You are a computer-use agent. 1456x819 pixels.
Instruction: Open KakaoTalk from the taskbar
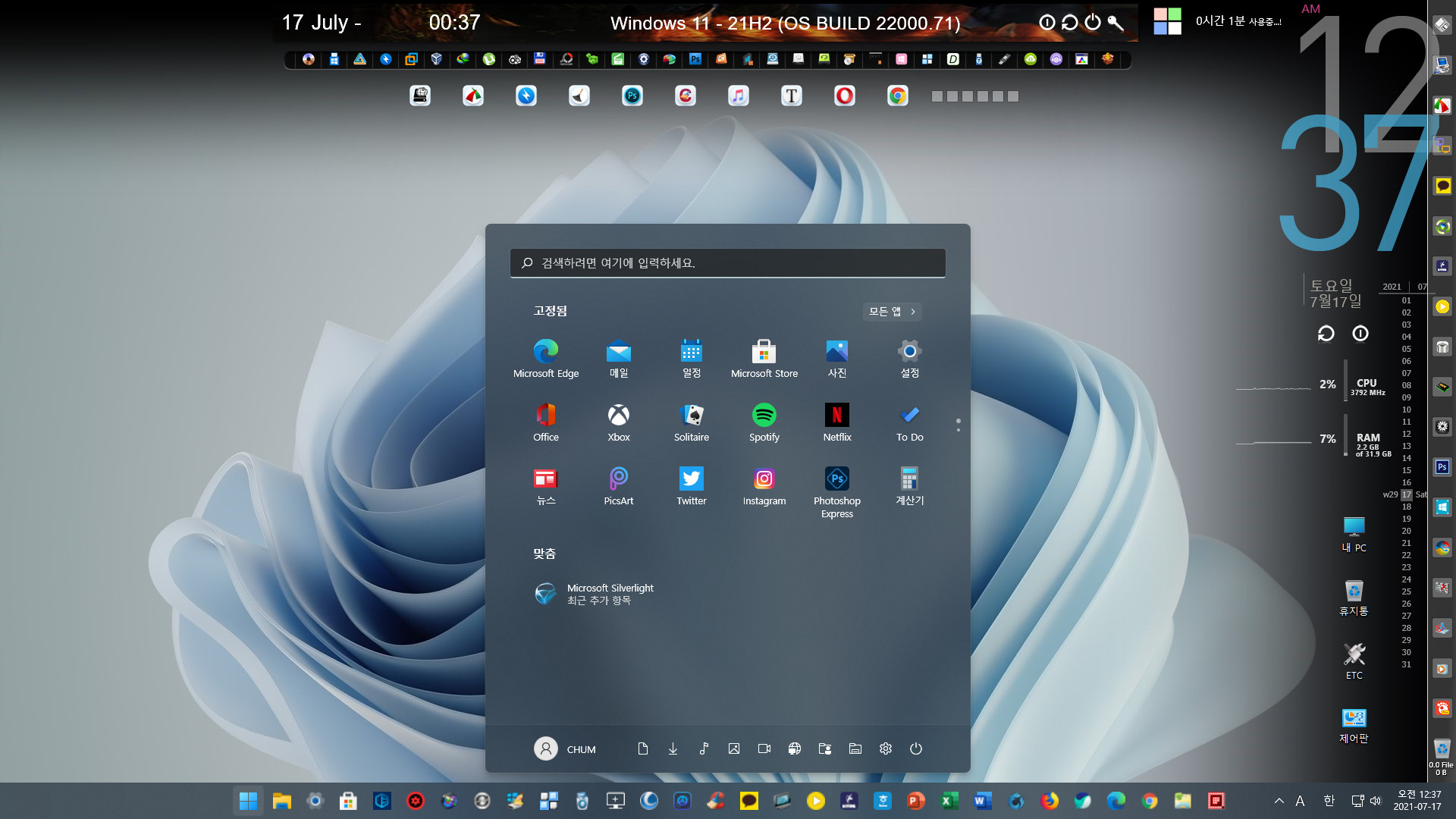pyautogui.click(x=748, y=801)
